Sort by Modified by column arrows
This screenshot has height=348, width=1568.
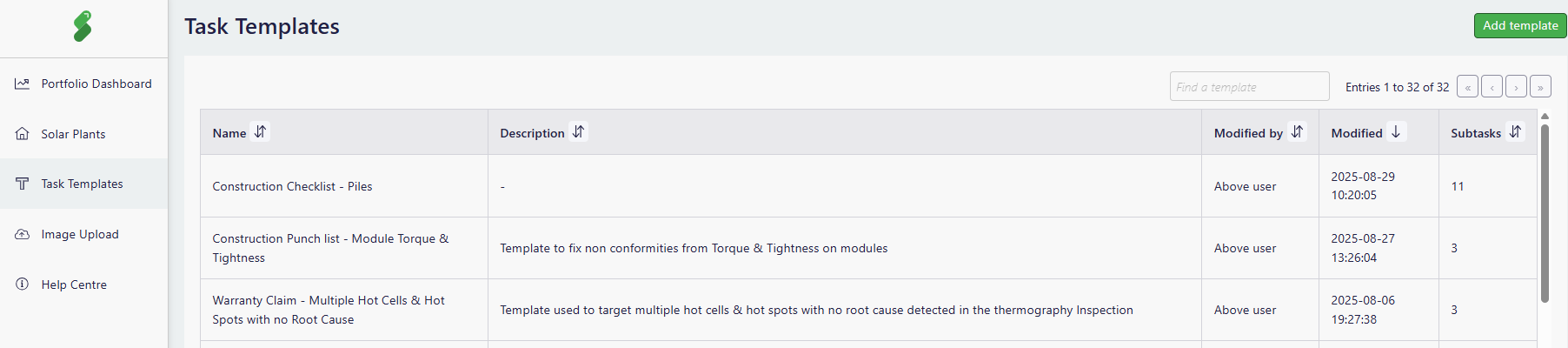click(x=1297, y=131)
